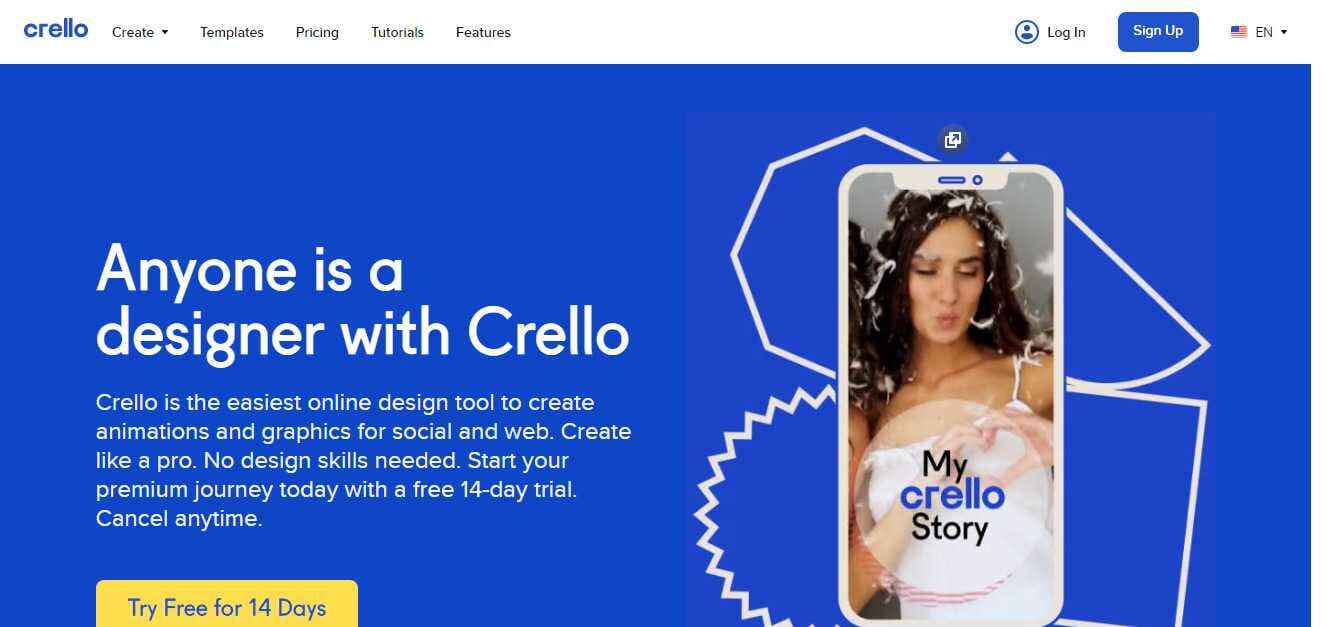Go to the Templates page
The image size is (1326, 627).
[232, 32]
